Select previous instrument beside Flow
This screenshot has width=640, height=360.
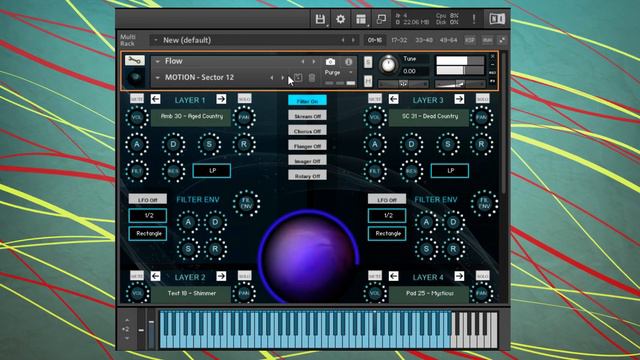pyautogui.click(x=303, y=62)
